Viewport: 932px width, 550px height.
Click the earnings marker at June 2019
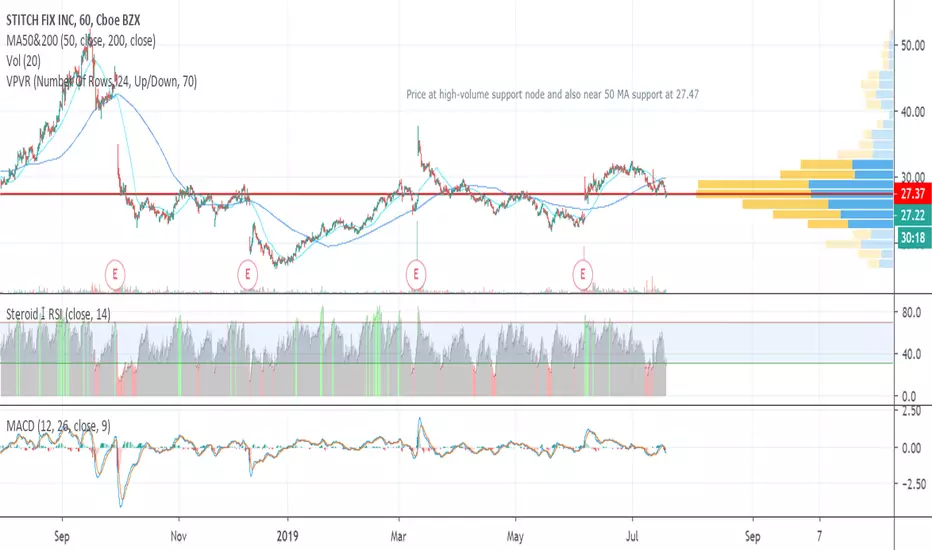pyautogui.click(x=582, y=275)
